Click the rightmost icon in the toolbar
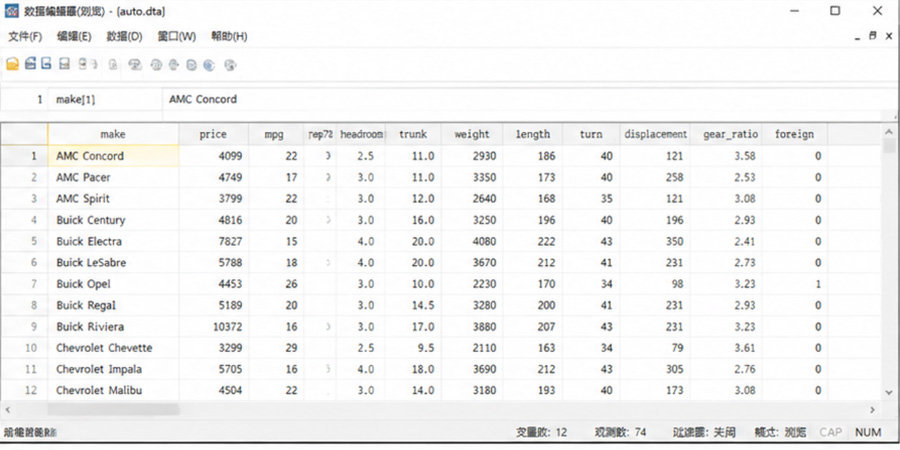Viewport: 900px width, 450px height. 230,65
